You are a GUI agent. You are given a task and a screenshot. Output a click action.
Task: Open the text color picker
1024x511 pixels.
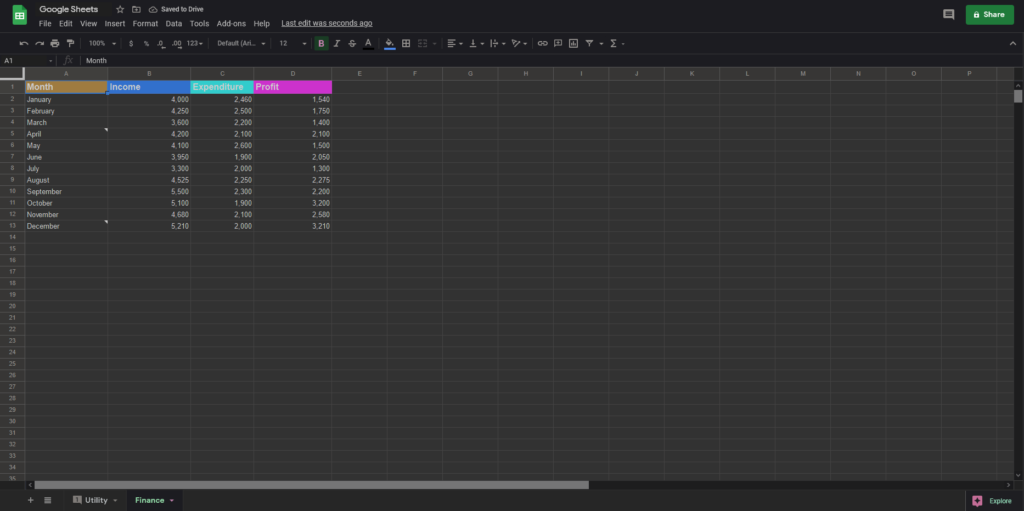click(x=368, y=43)
